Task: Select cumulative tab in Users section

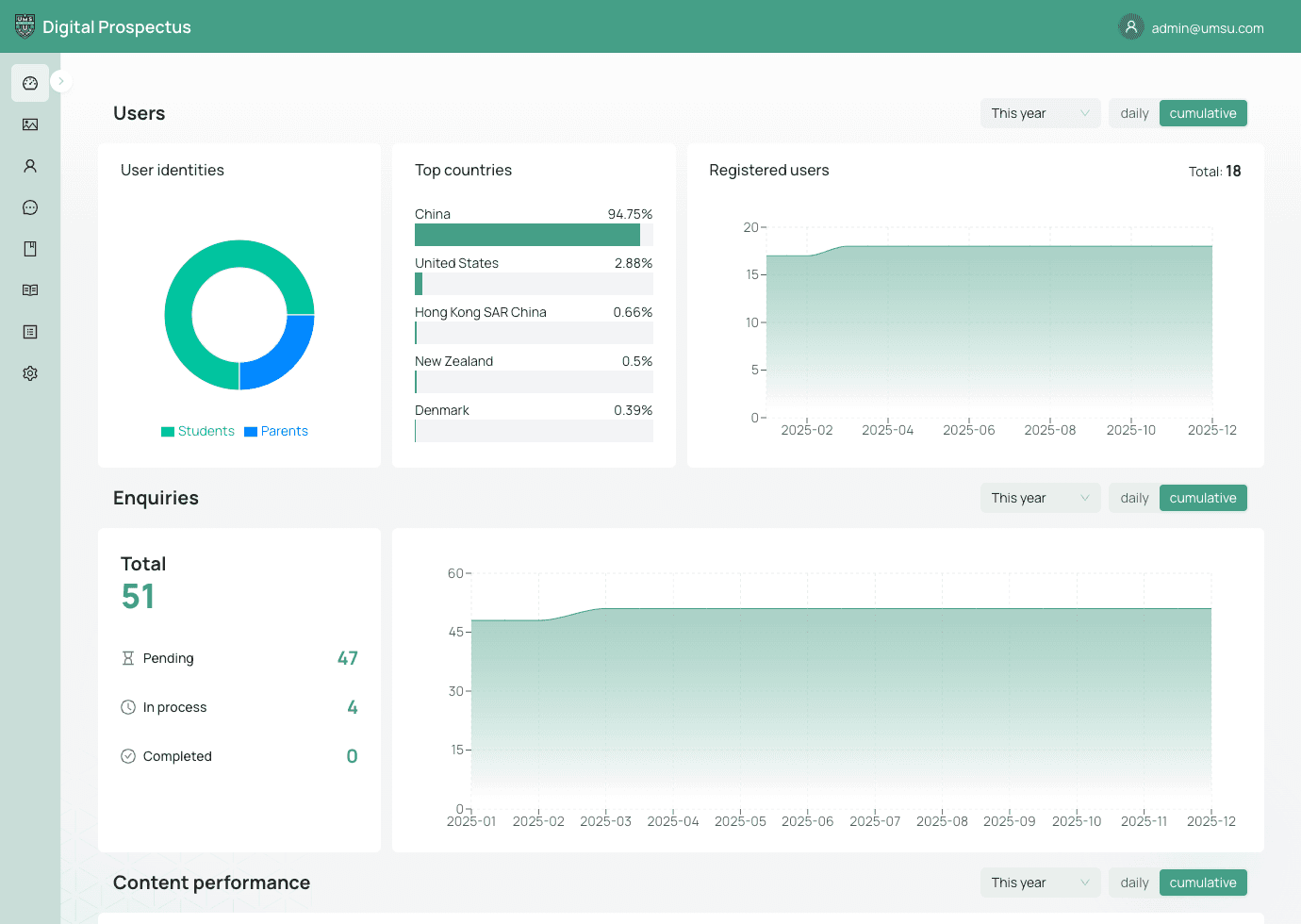Action: (1203, 113)
